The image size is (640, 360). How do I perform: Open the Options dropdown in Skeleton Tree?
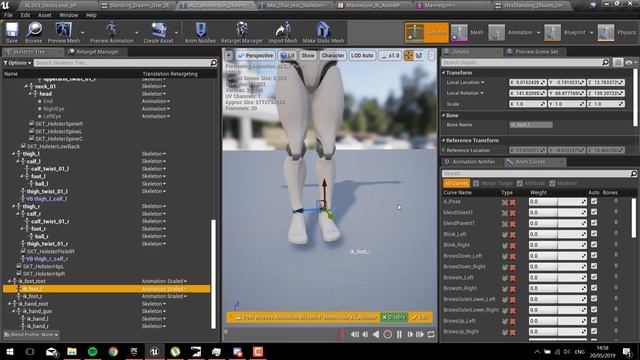click(17, 63)
